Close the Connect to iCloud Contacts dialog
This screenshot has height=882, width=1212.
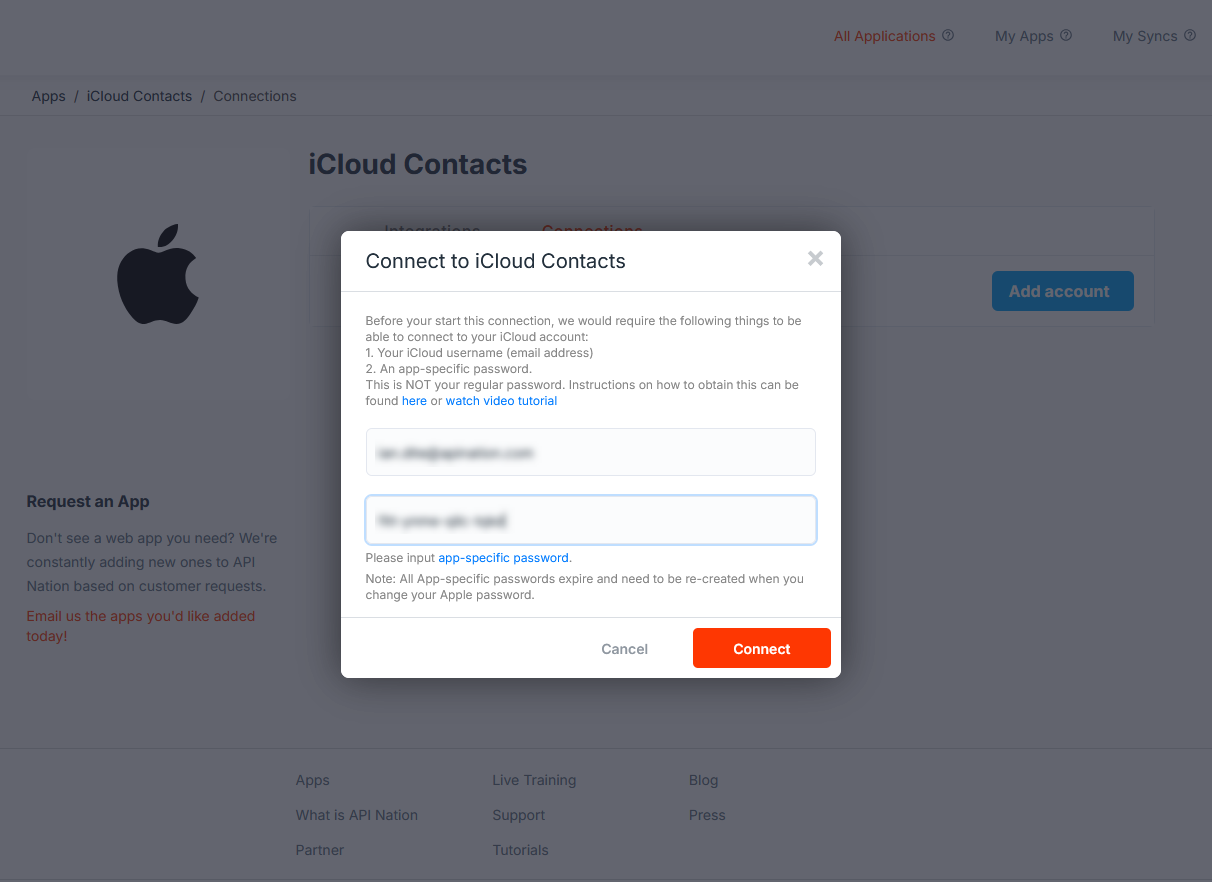pyautogui.click(x=815, y=259)
